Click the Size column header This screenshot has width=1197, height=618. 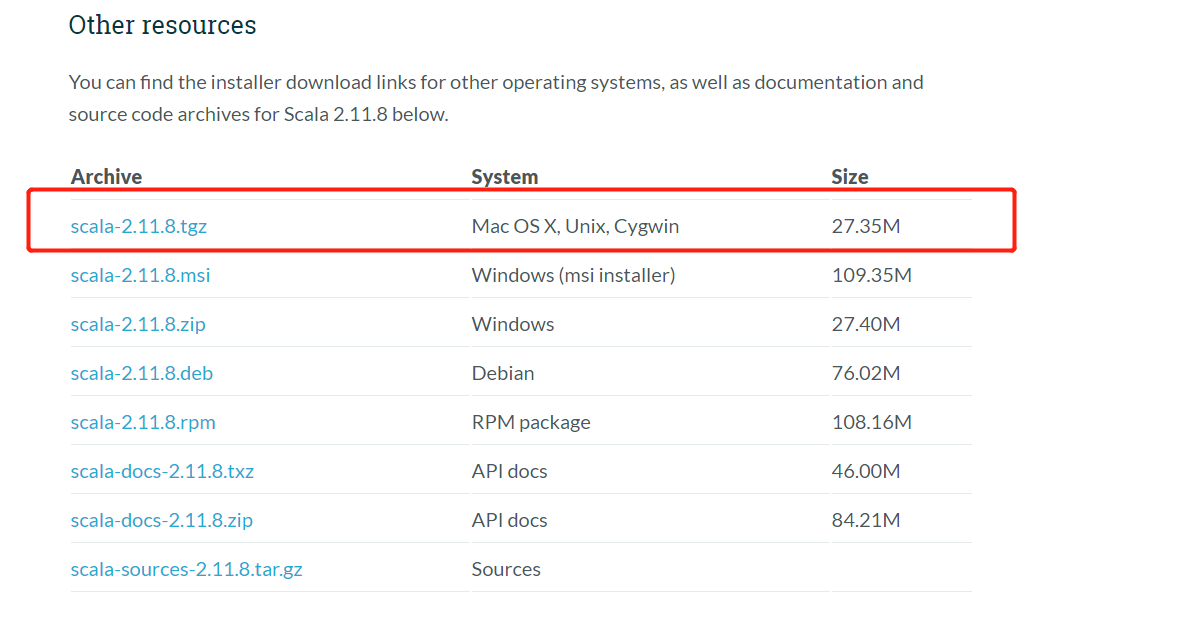849,176
